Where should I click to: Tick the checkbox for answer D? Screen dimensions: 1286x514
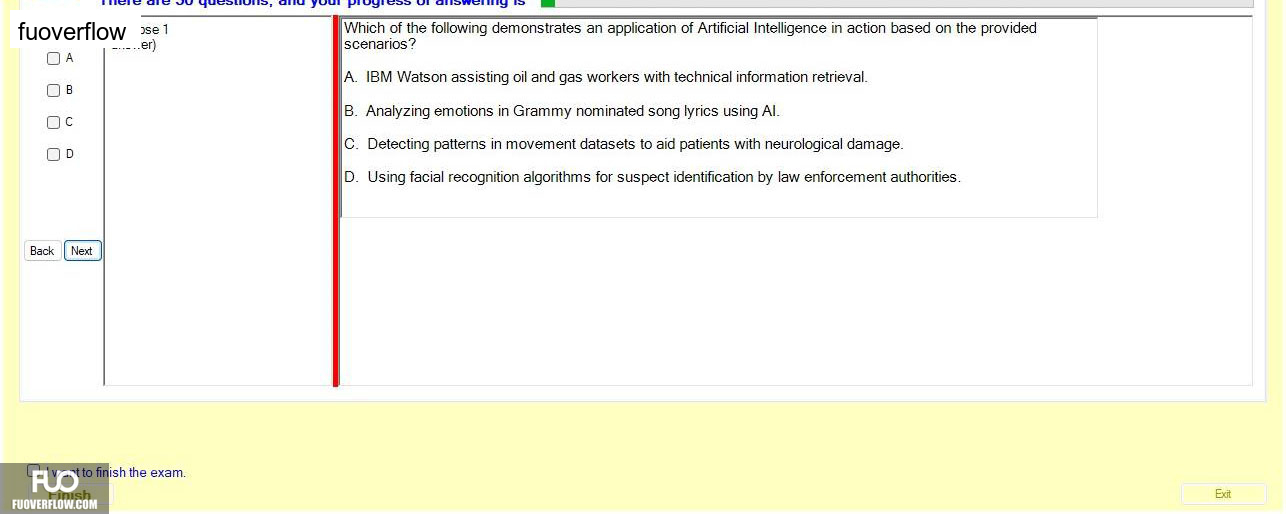(54, 154)
